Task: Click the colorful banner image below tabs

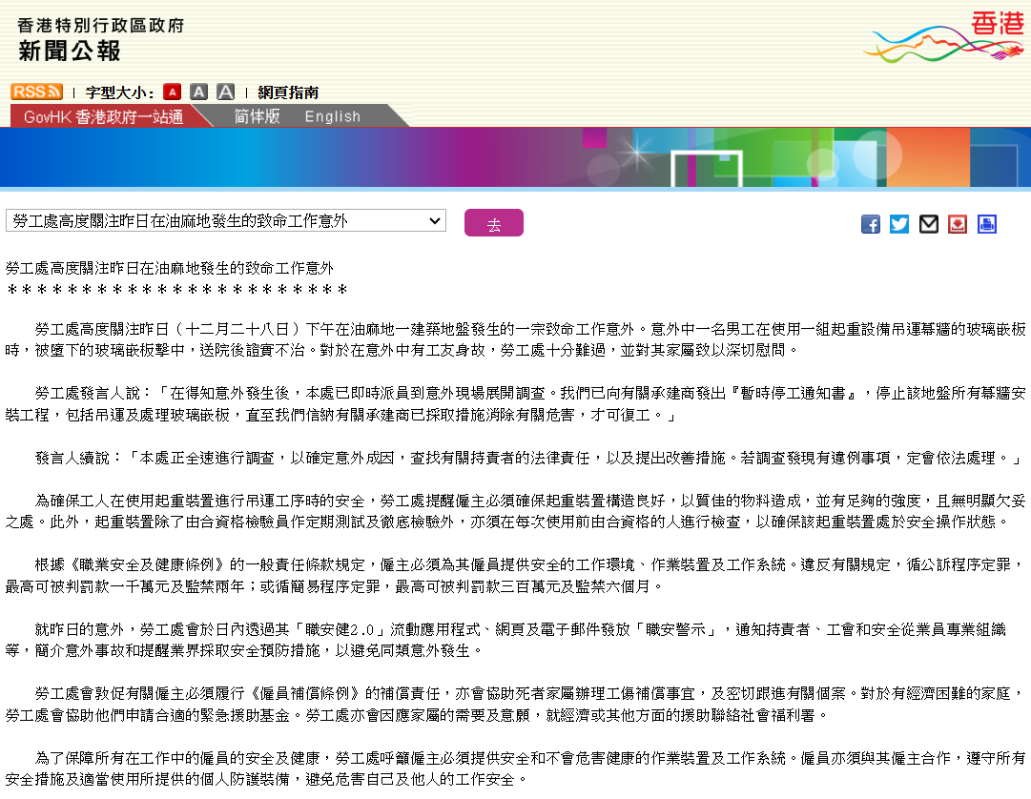Action: pyautogui.click(x=515, y=158)
